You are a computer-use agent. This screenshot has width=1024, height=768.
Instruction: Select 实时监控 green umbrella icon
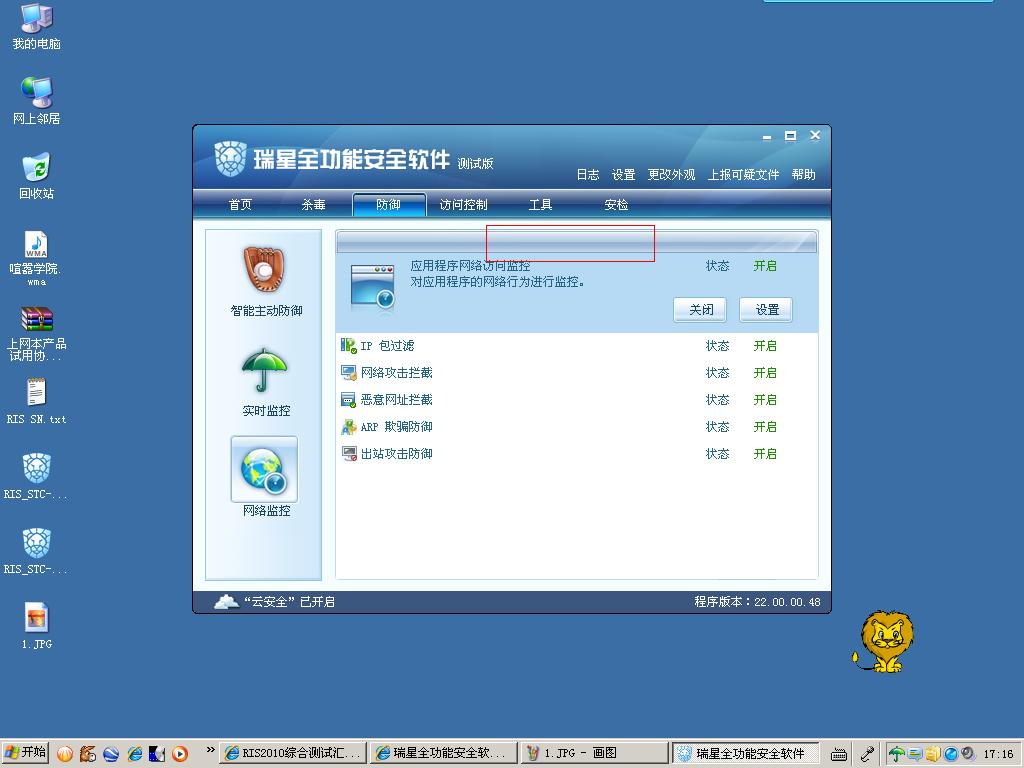[x=264, y=370]
